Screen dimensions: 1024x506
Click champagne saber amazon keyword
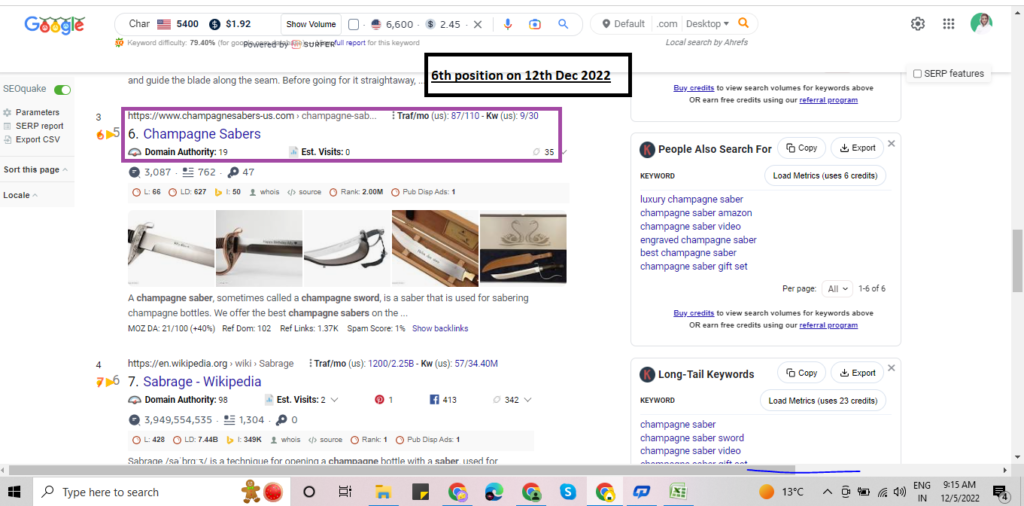[696, 213]
